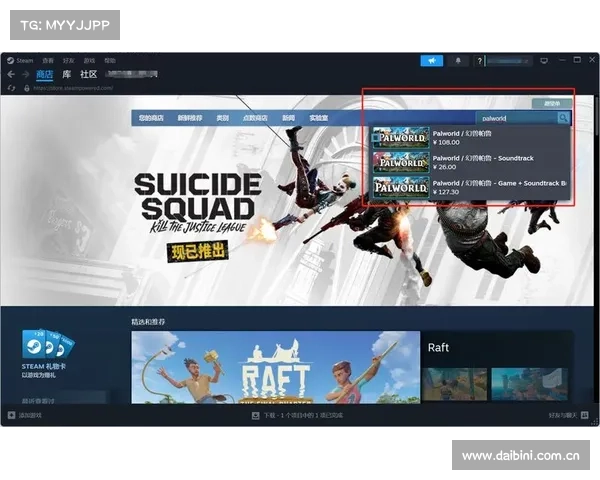
Task: Select the 库 tab
Action: click(x=67, y=74)
